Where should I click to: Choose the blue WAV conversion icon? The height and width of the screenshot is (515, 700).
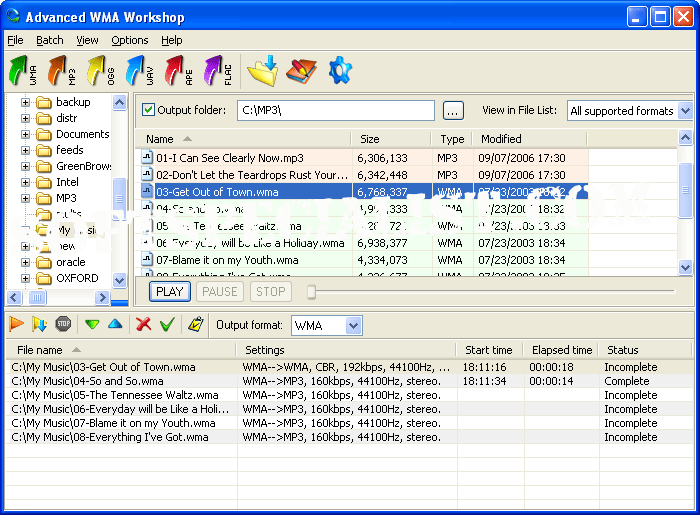pyautogui.click(x=139, y=72)
